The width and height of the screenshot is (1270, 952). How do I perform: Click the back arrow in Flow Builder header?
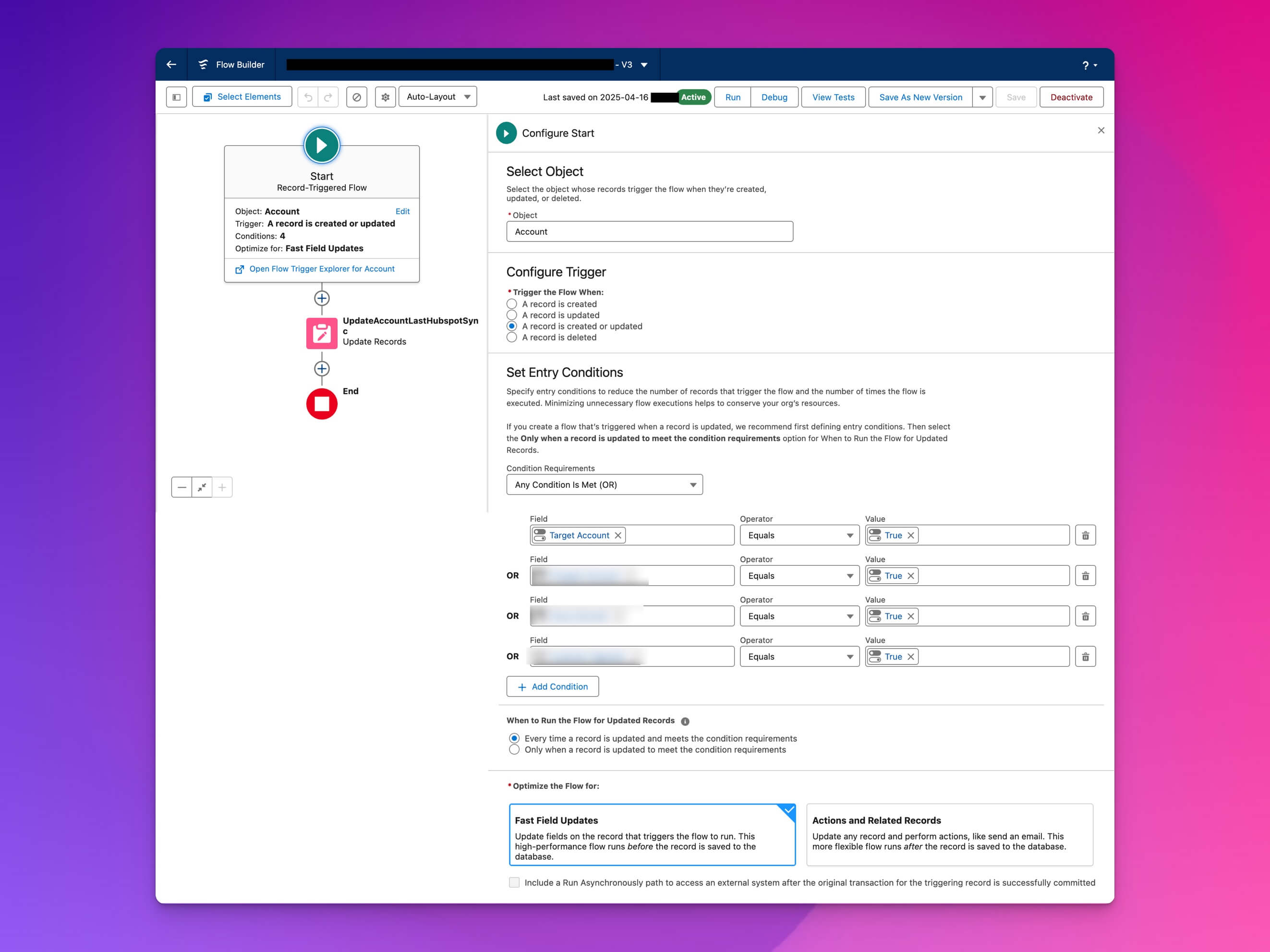[x=171, y=64]
